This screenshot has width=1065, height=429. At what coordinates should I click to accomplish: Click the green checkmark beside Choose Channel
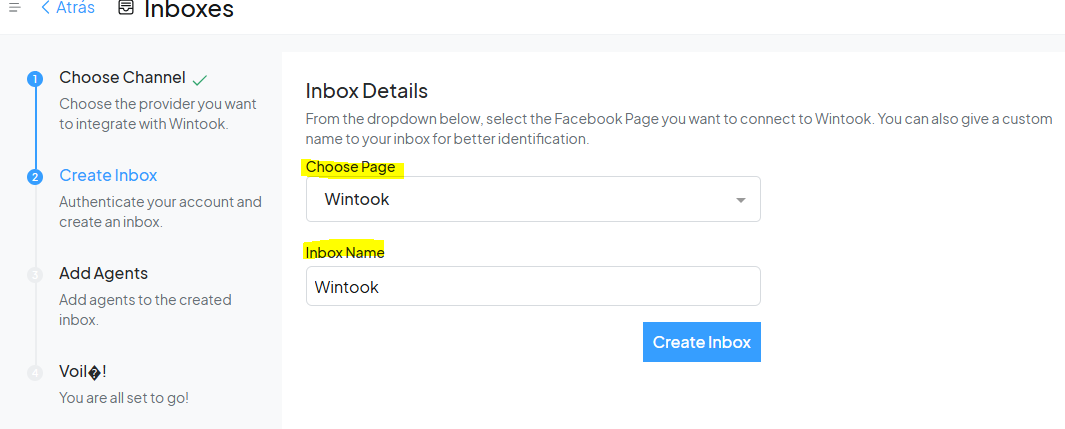point(199,80)
